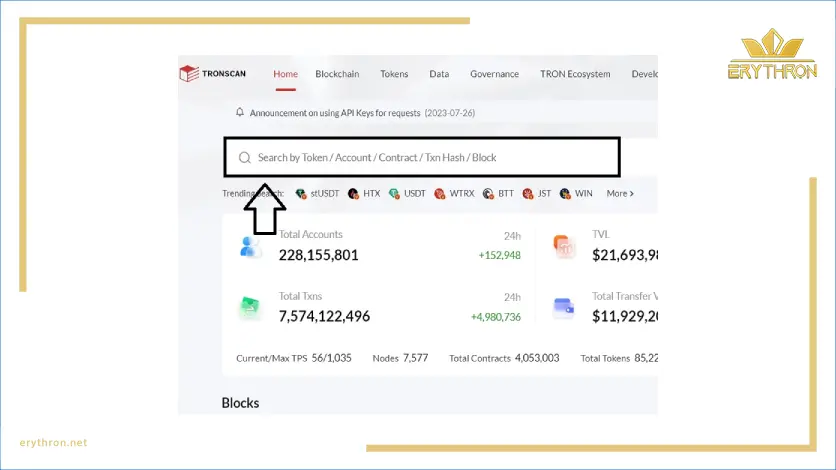Open the Blockchain menu
The image size is (836, 470).
(x=337, y=74)
